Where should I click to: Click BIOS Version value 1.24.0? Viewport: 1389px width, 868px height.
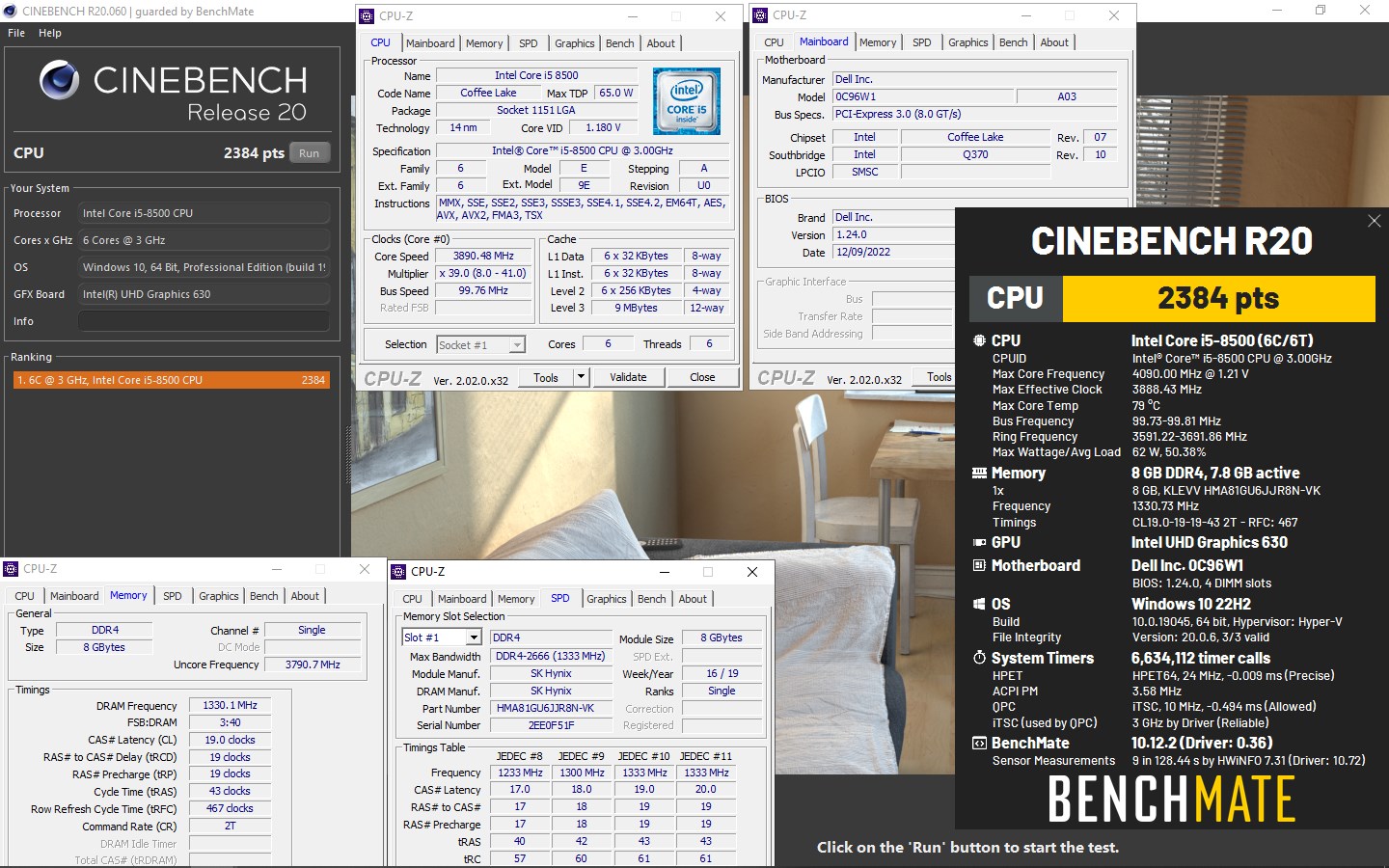892,235
